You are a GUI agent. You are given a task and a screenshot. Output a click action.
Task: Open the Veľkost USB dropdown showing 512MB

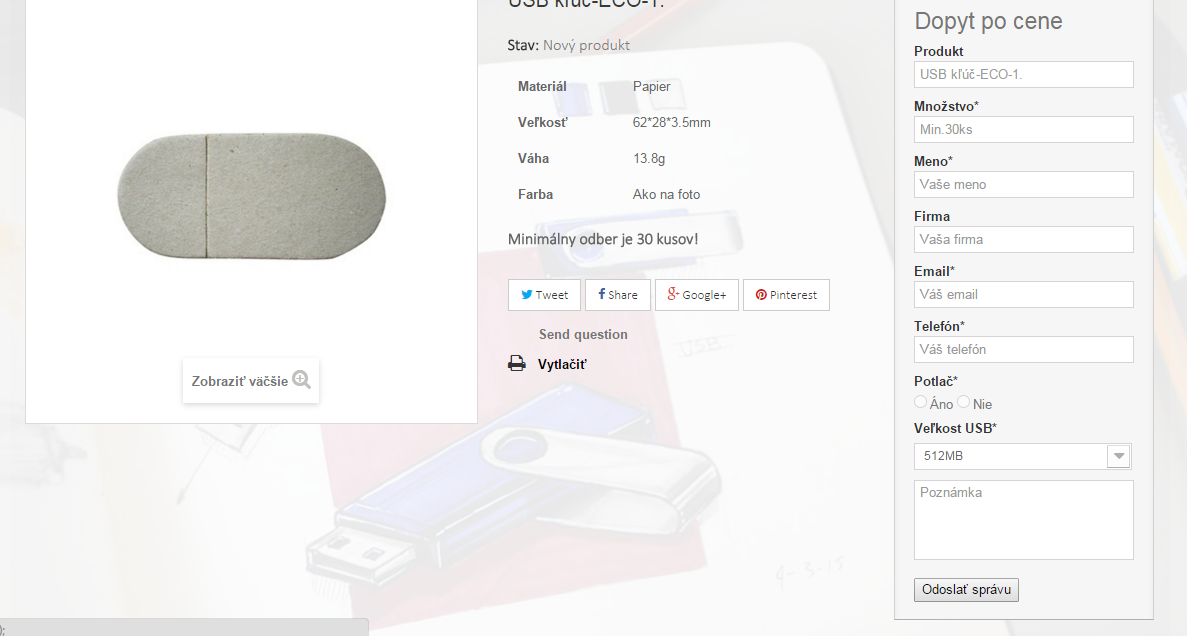(1023, 456)
